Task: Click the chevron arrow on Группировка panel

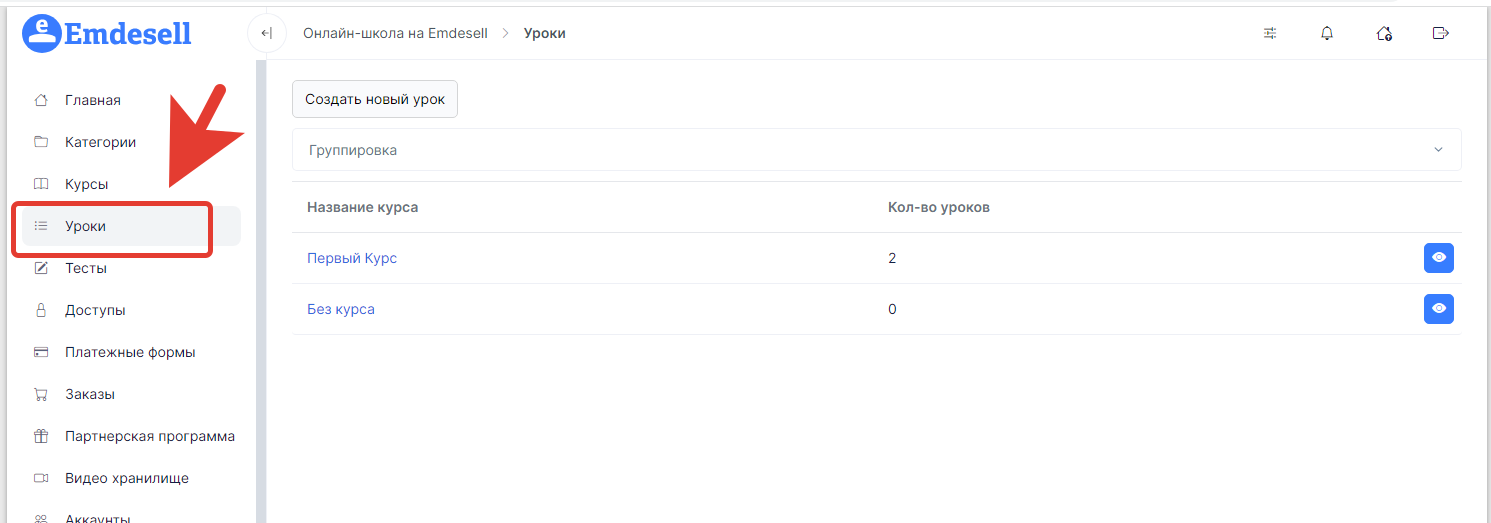Action: tap(1439, 150)
